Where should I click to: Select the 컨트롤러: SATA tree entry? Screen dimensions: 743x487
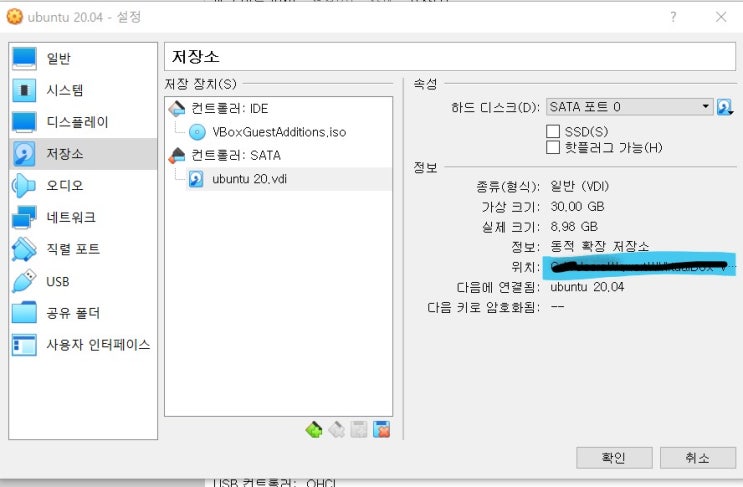[x=236, y=155]
